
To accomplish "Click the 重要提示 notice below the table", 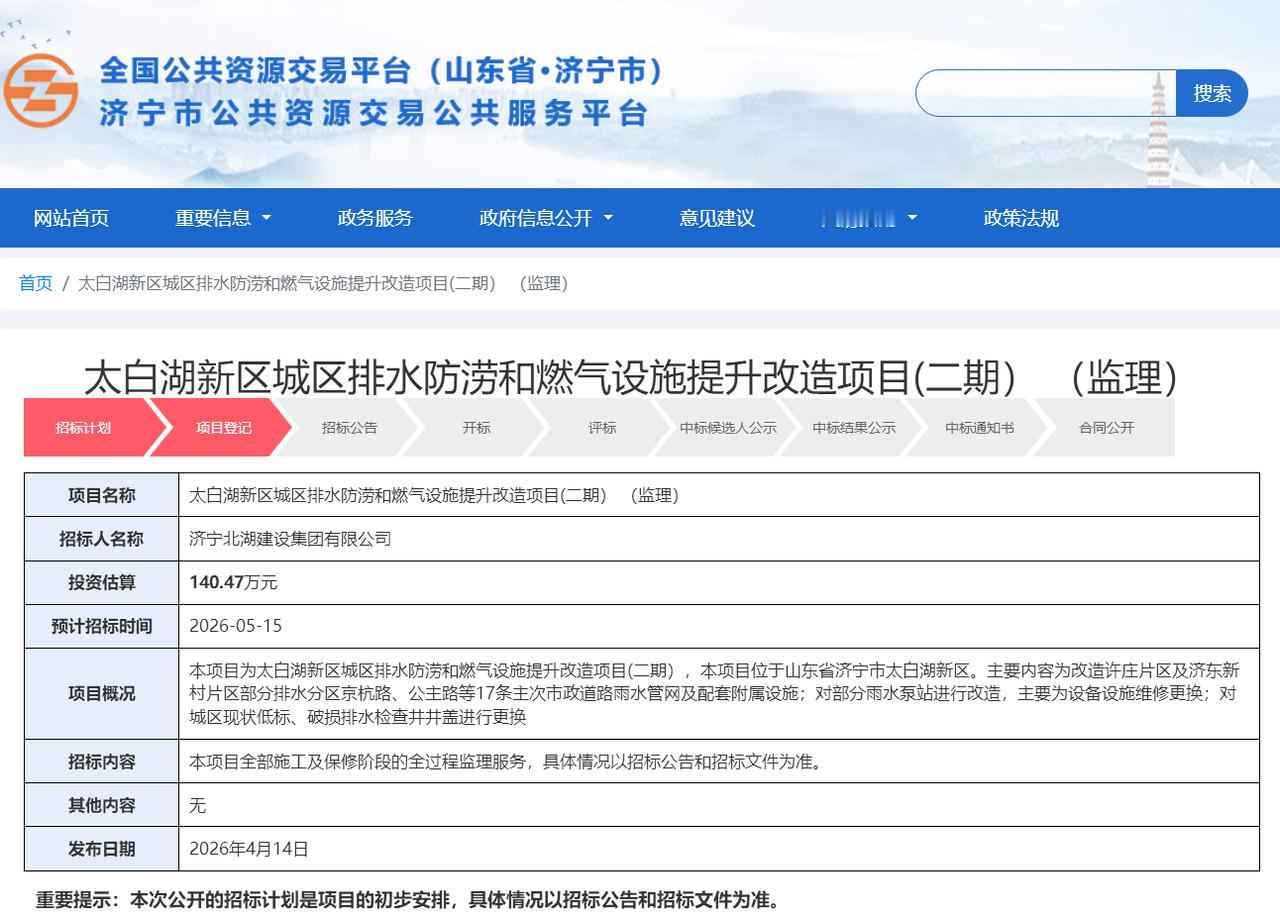I will tap(408, 899).
